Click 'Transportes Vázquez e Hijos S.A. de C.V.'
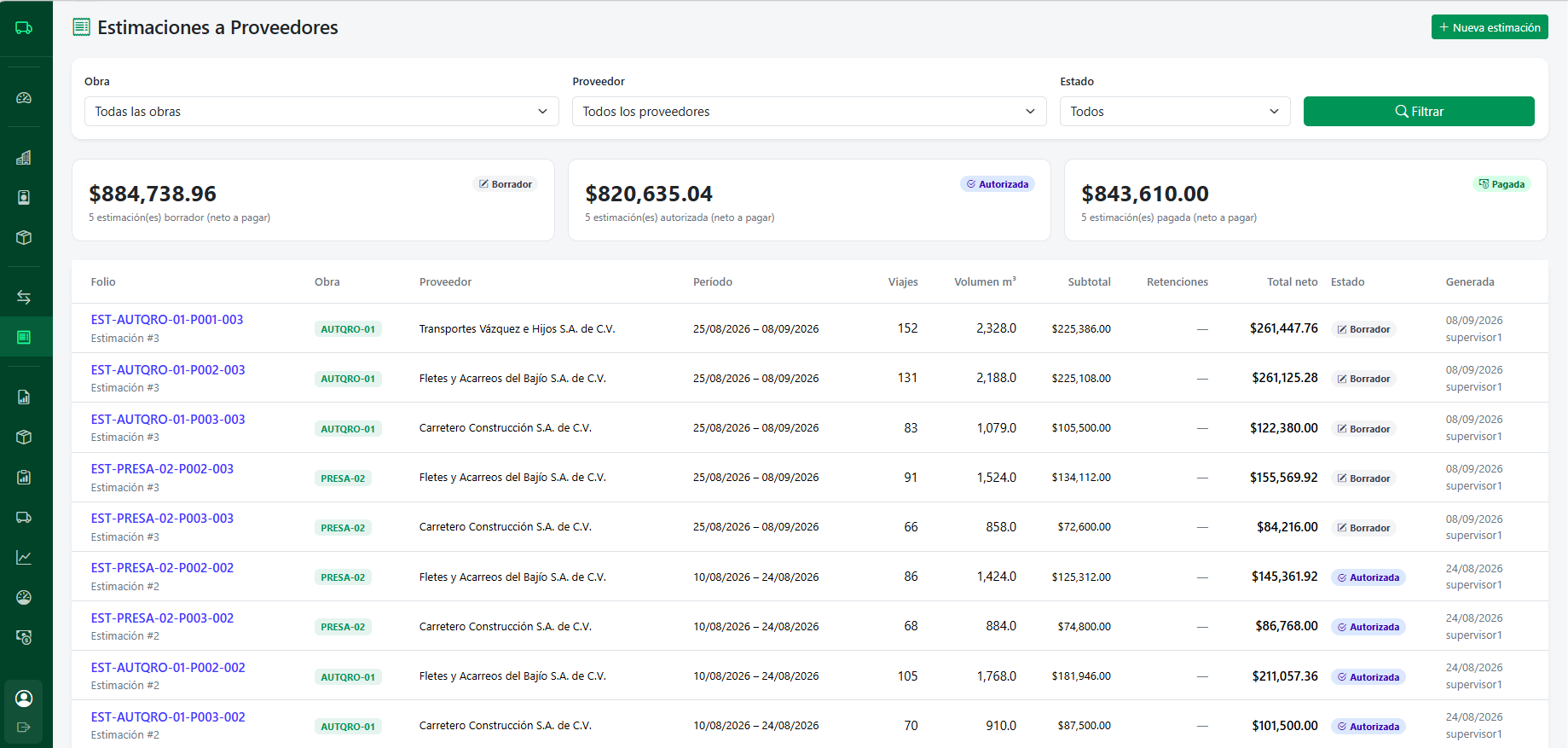 [517, 329]
